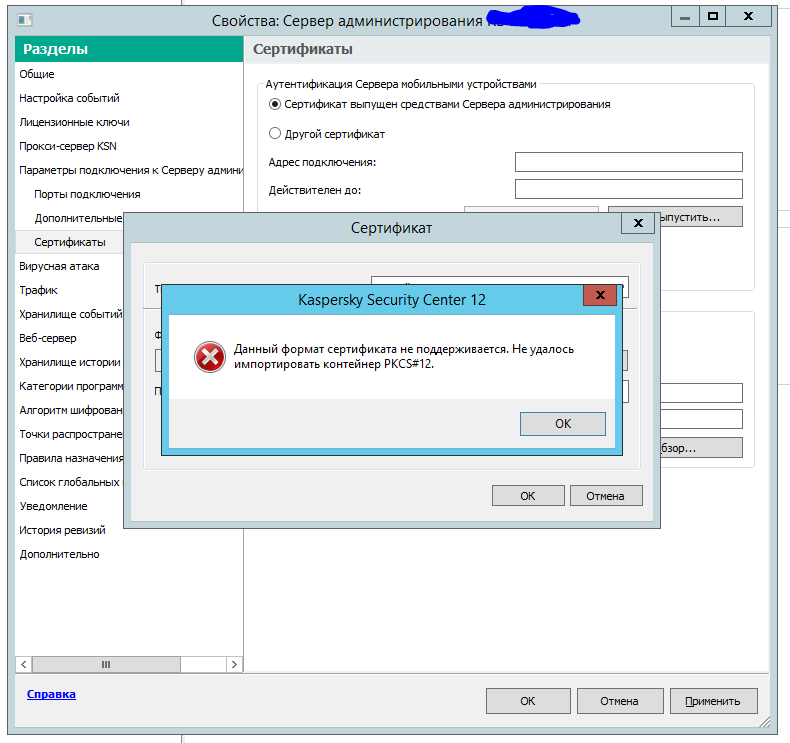The image size is (790, 743).
Task: Click OK in the Сертификат dialog
Action: click(528, 496)
